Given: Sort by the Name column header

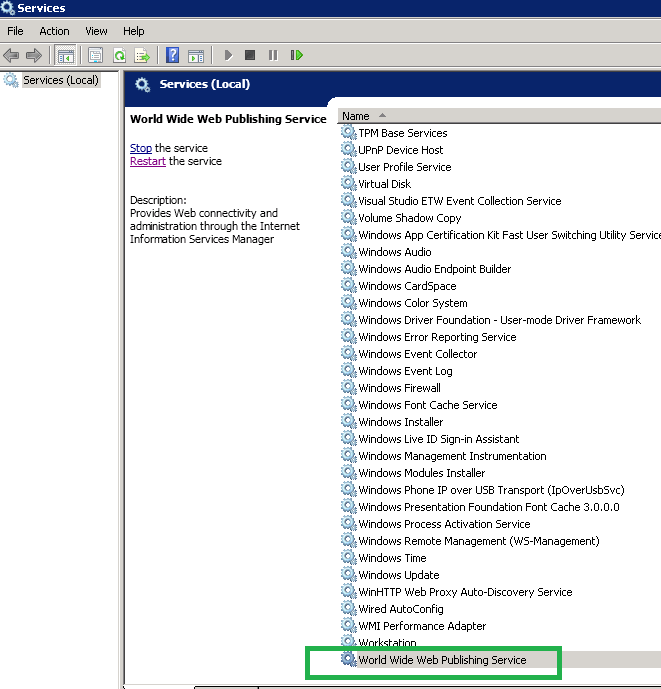Looking at the screenshot, I should pyautogui.click(x=499, y=116).
